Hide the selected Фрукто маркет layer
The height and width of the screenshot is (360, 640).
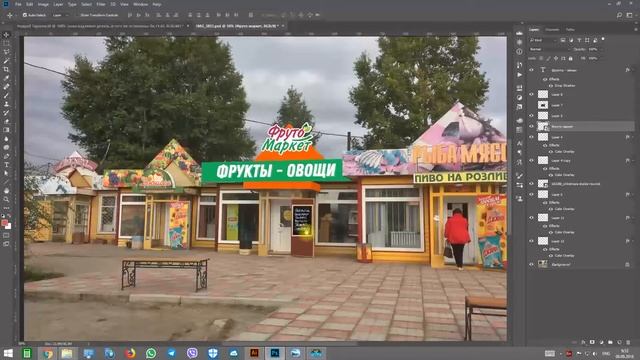coord(531,127)
